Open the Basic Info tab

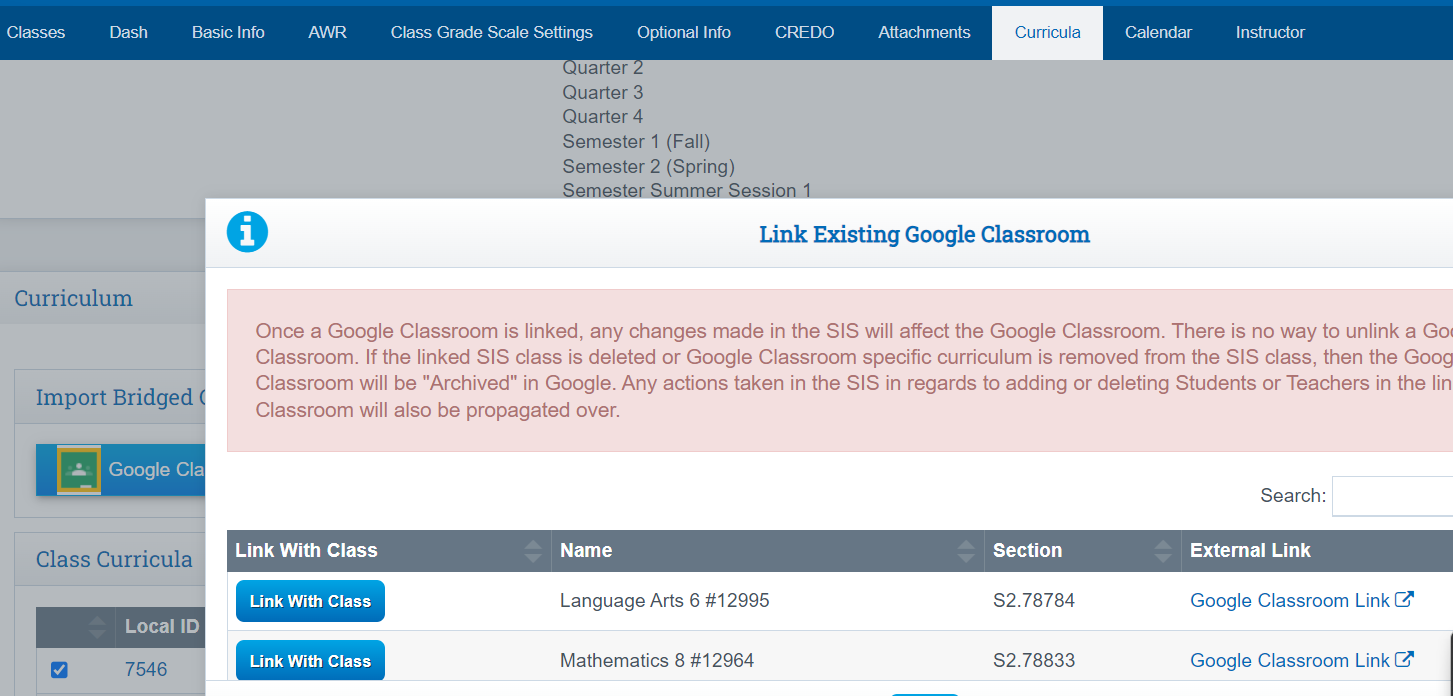pyautogui.click(x=228, y=32)
